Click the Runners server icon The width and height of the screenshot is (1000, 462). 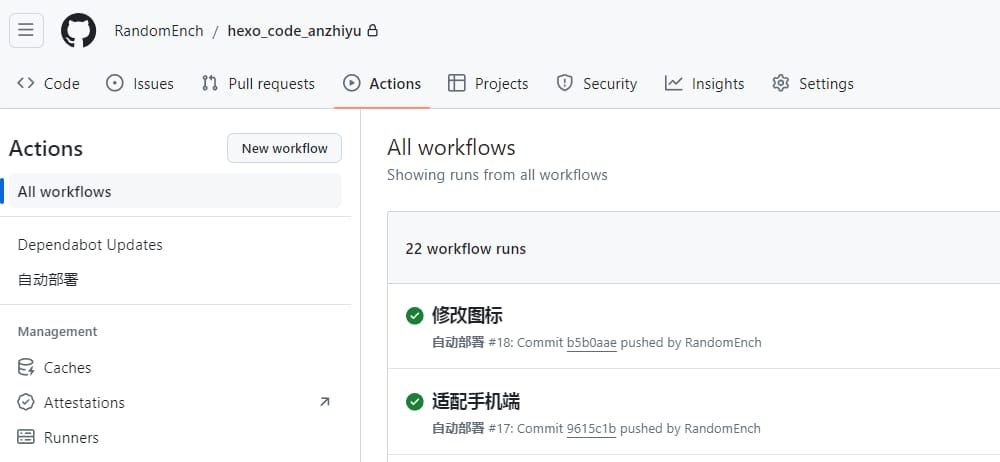click(26, 438)
